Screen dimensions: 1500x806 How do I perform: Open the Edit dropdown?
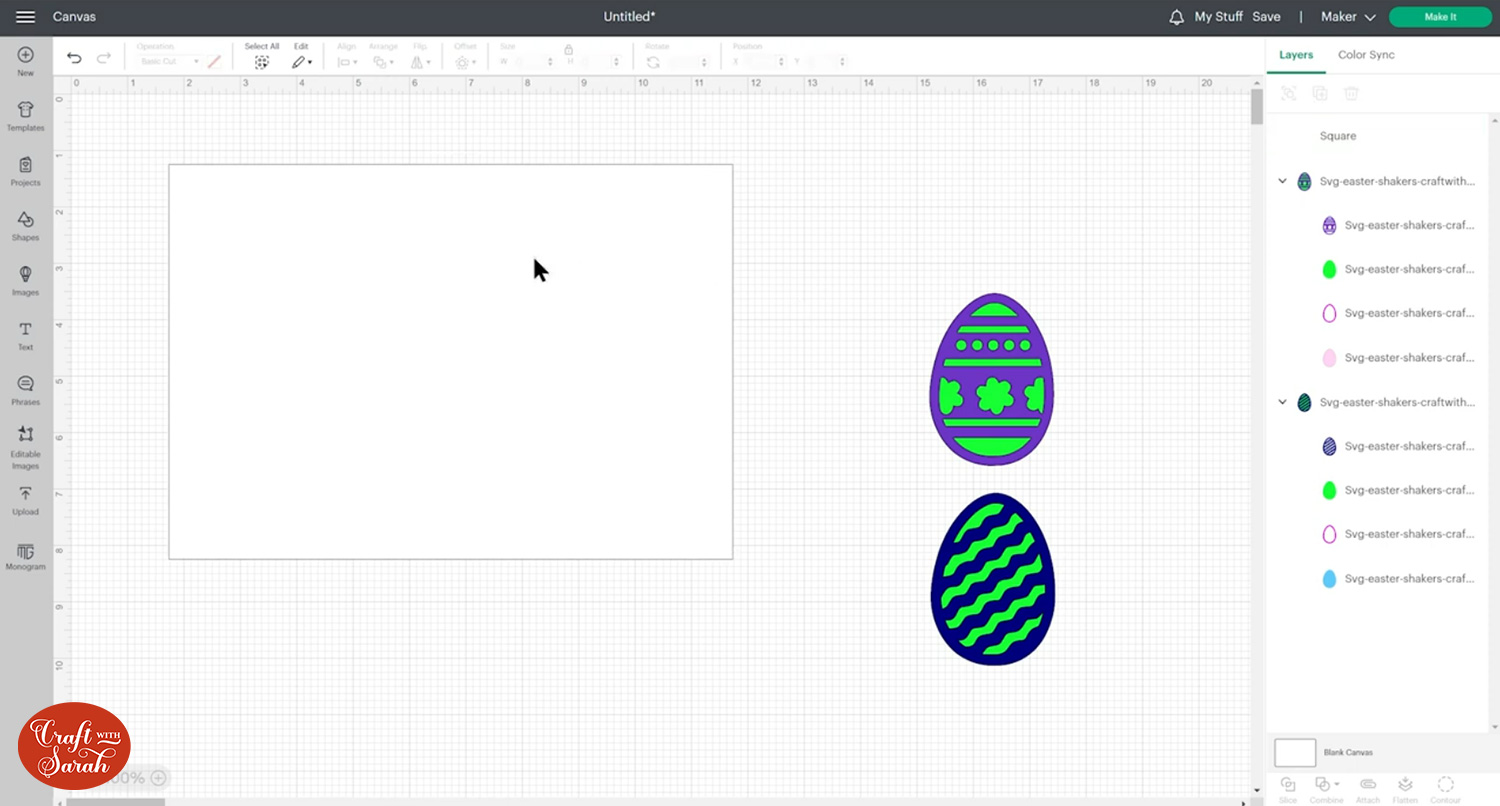pos(301,56)
